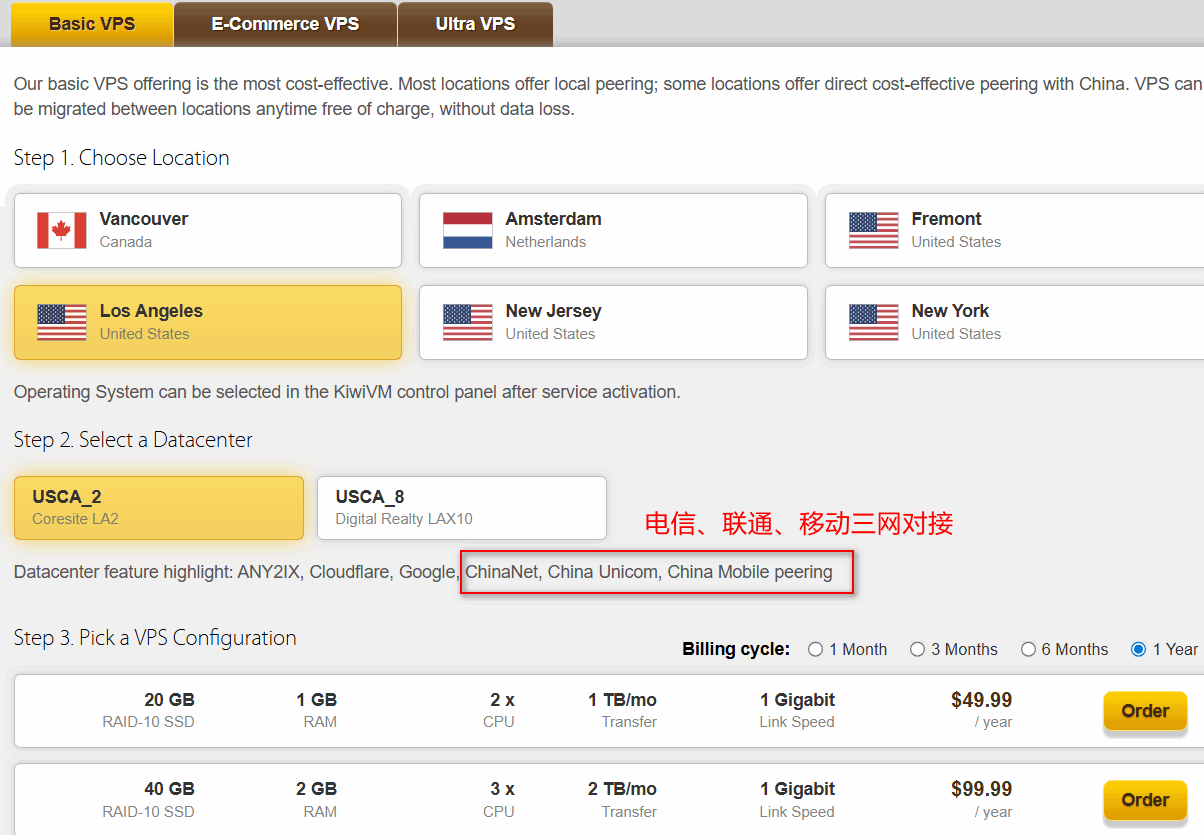
Task: Choose the Vancouver location name
Action: point(144,219)
